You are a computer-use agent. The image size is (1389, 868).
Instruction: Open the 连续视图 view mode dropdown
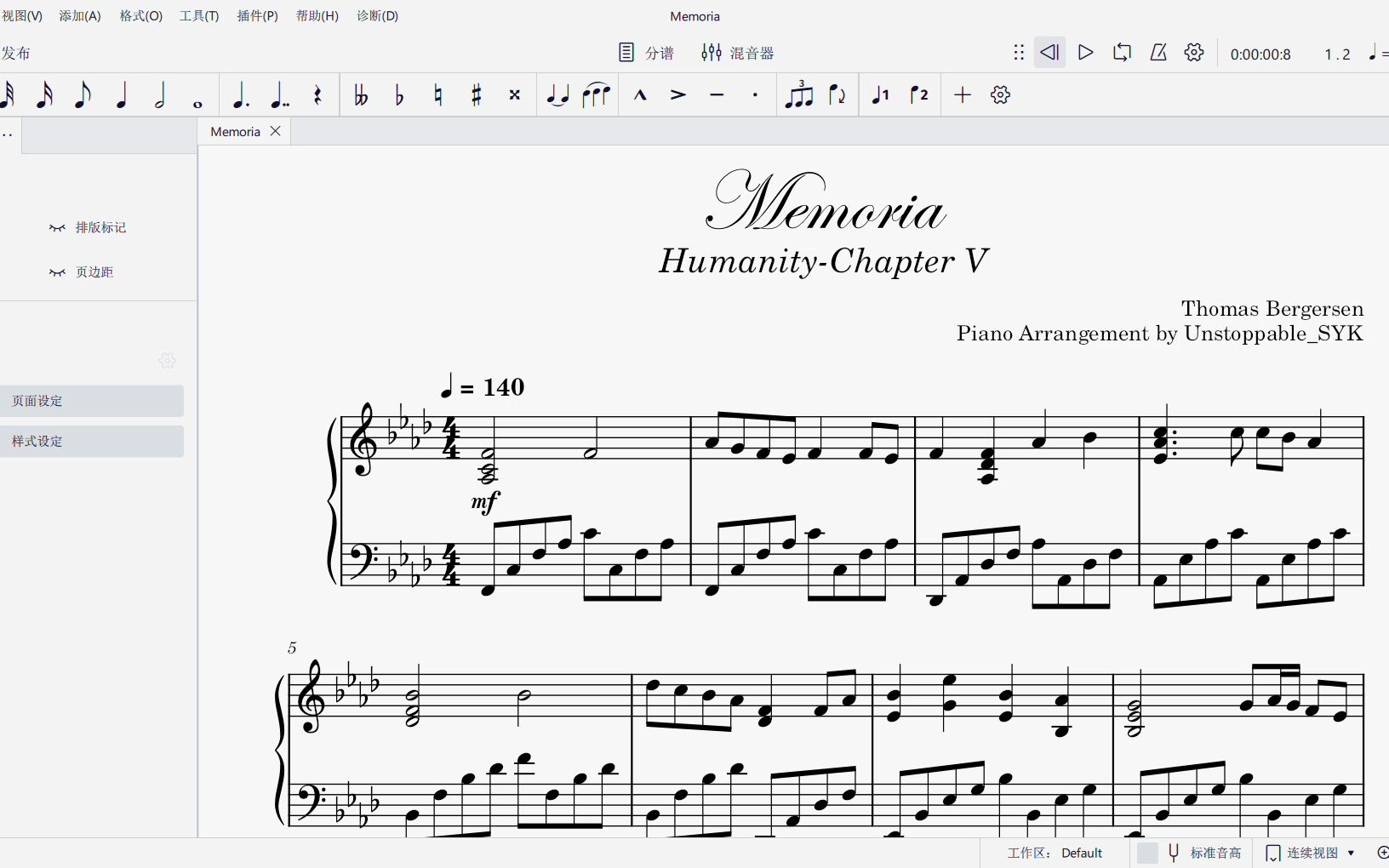coord(1311,853)
